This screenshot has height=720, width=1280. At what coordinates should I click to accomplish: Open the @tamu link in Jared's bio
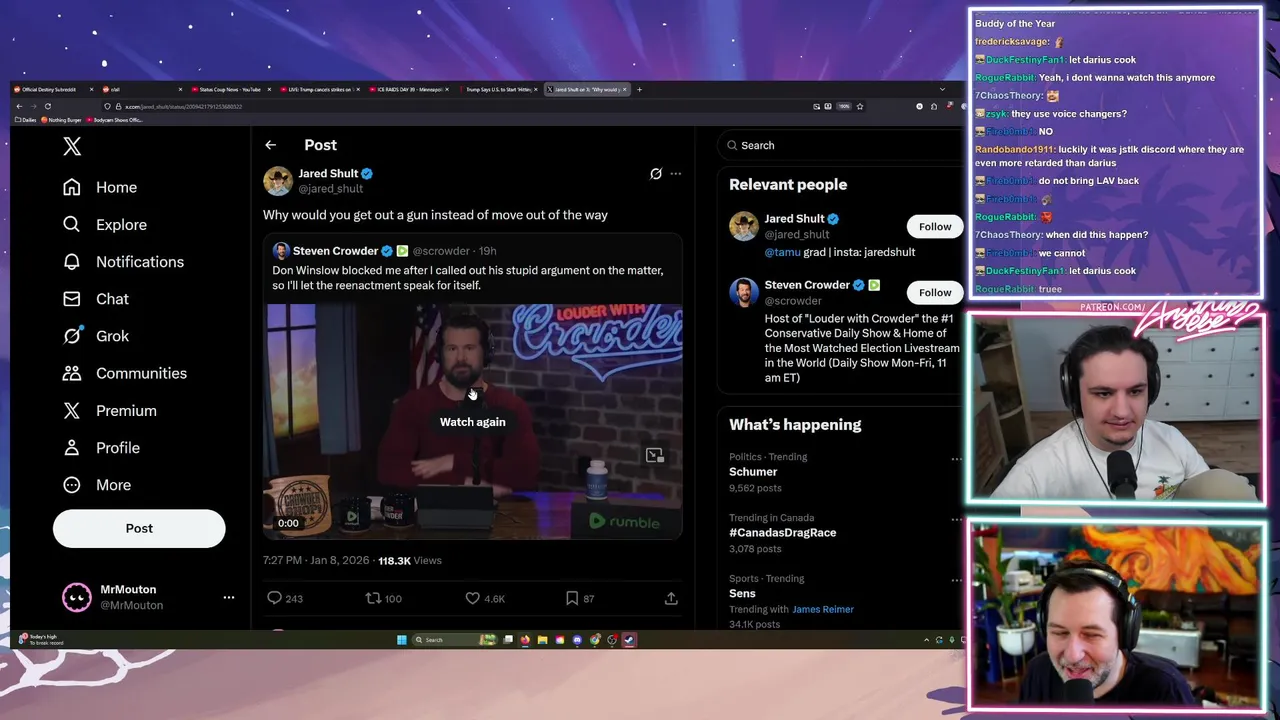tap(782, 252)
